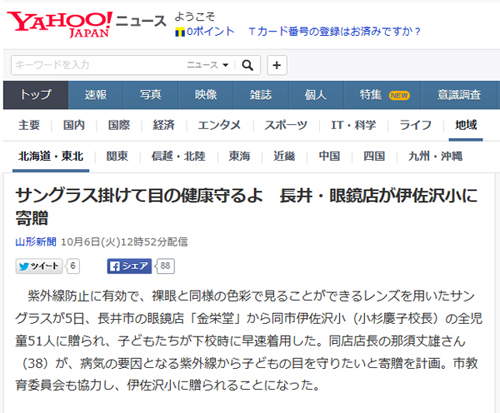Open the 国内 category
The width and height of the screenshot is (500, 413).
(74, 125)
